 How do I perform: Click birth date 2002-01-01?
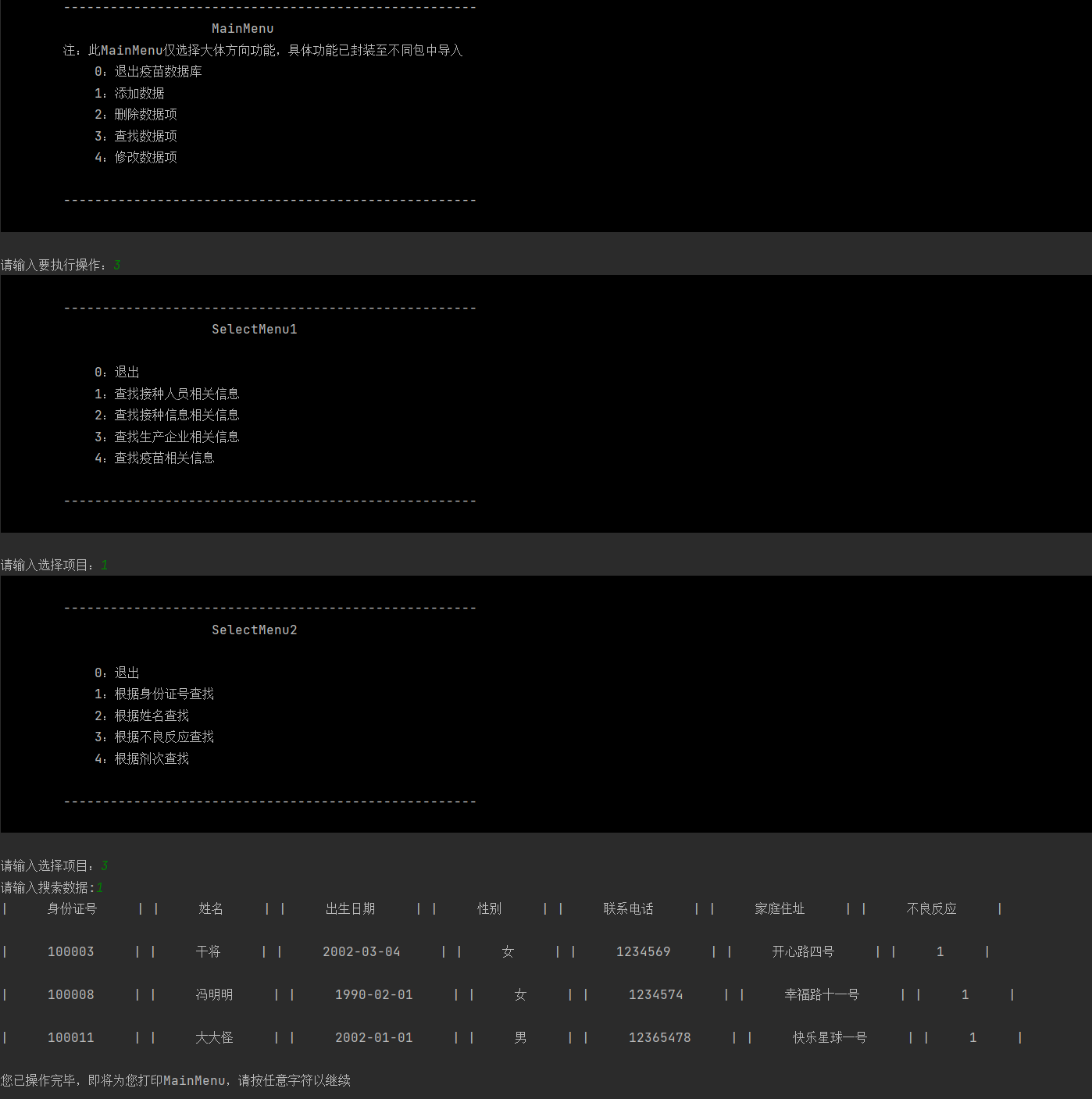click(x=374, y=1037)
